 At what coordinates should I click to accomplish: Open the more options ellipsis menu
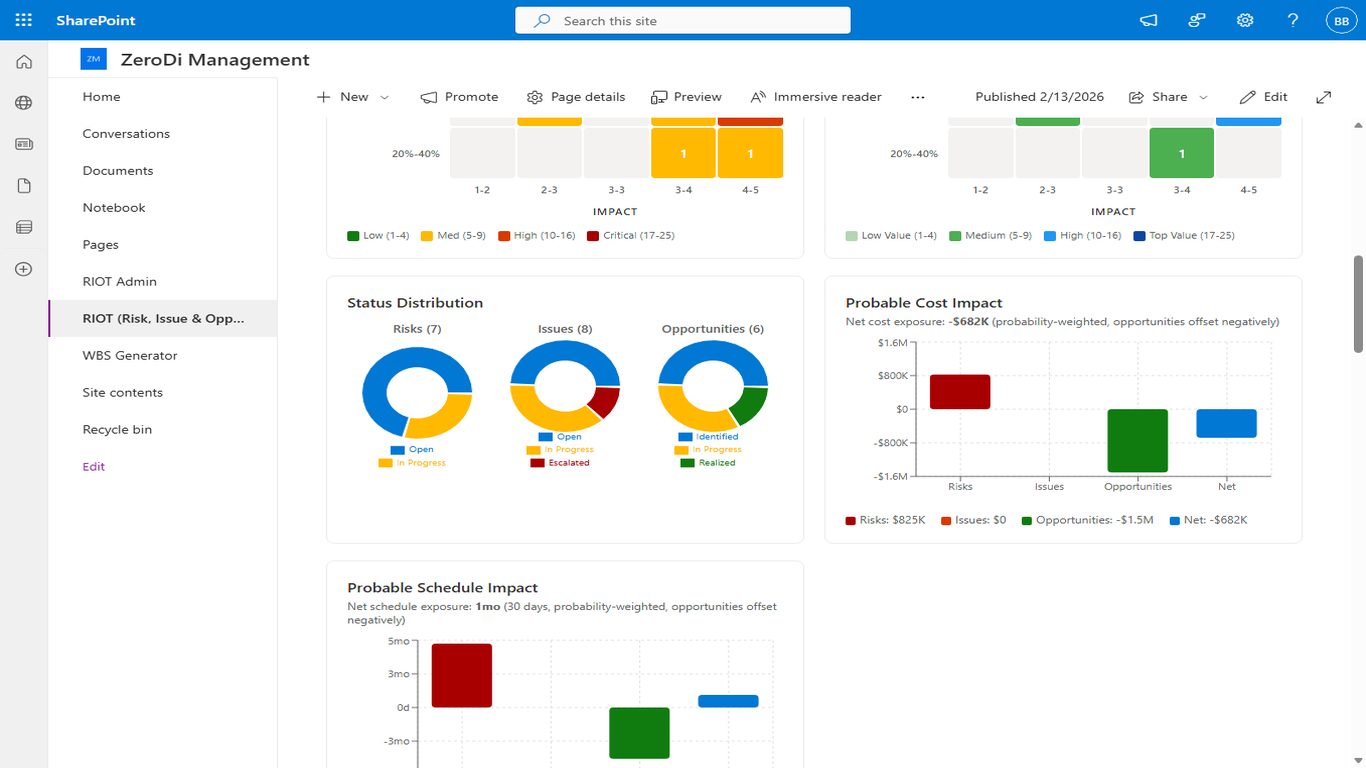pos(918,97)
